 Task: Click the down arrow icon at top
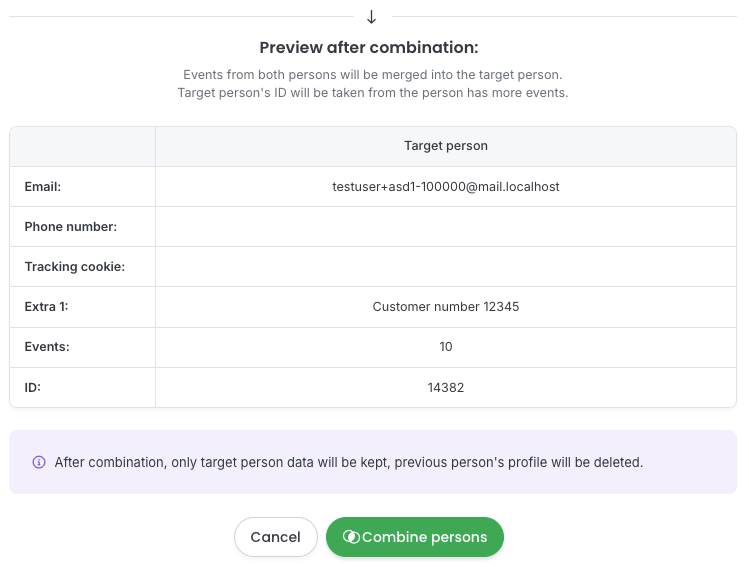click(x=372, y=17)
